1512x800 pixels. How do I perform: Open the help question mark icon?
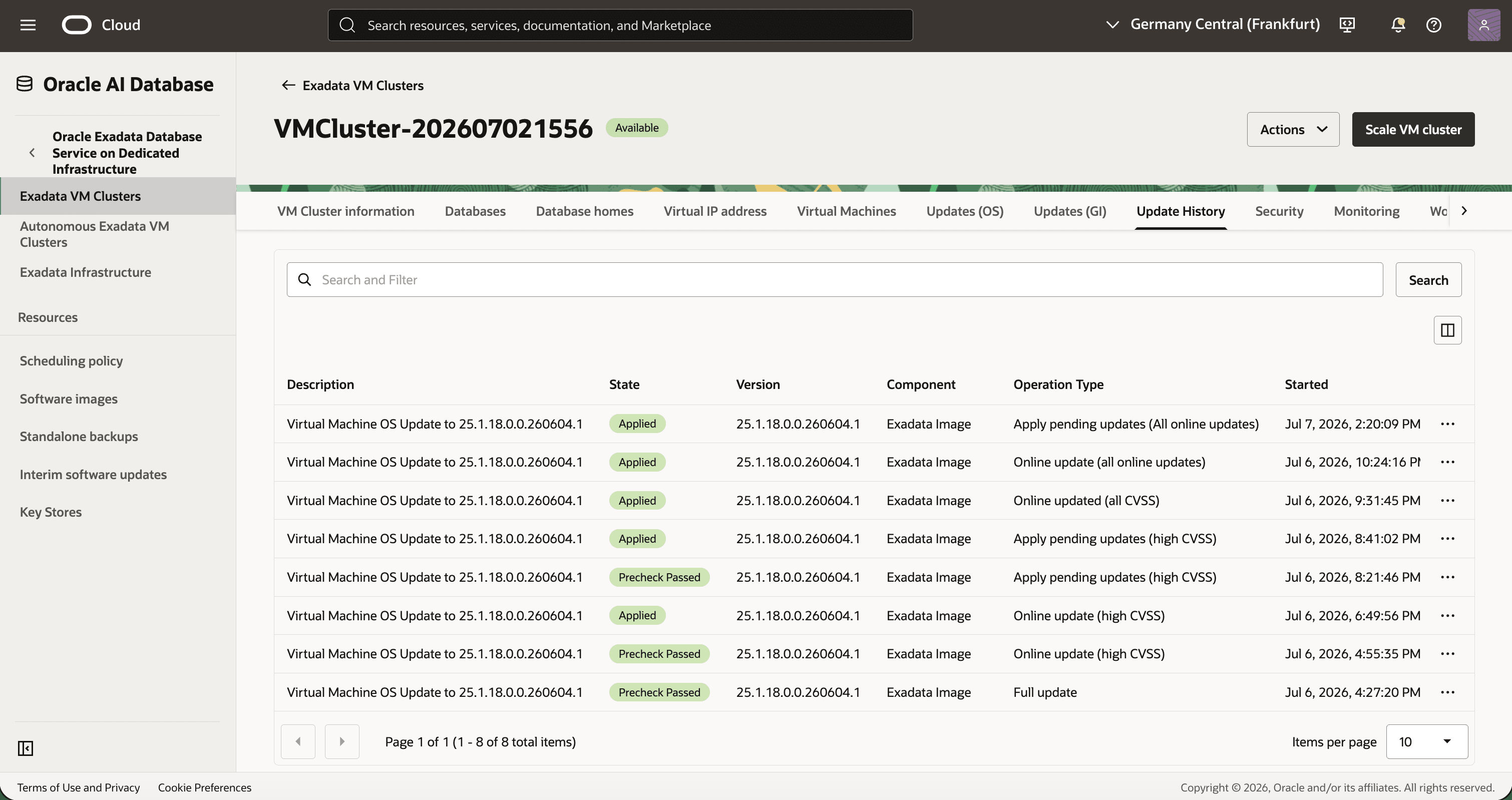click(1433, 25)
